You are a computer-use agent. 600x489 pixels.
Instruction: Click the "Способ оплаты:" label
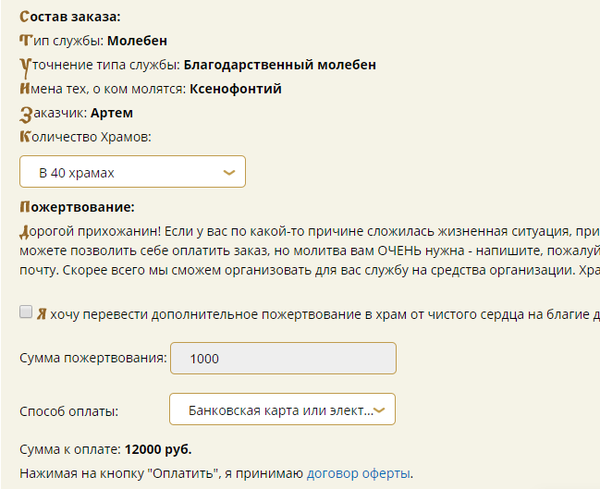pos(69,411)
